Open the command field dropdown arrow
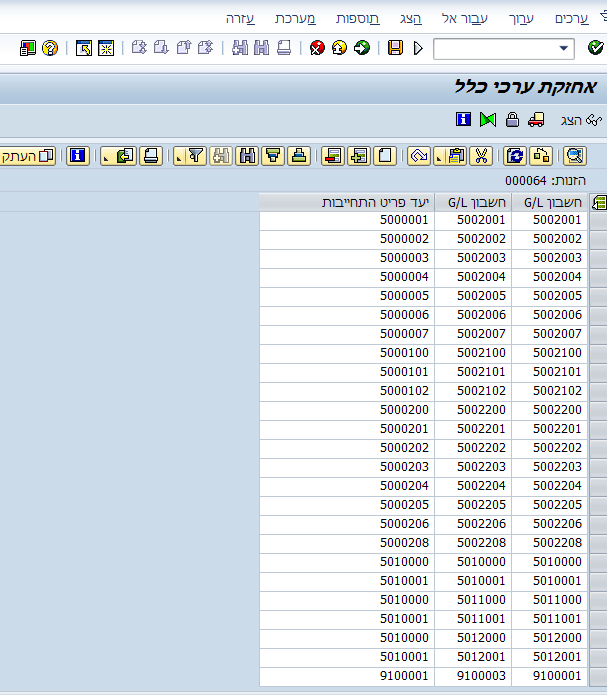This screenshot has height=695, width=607. click(x=564, y=48)
